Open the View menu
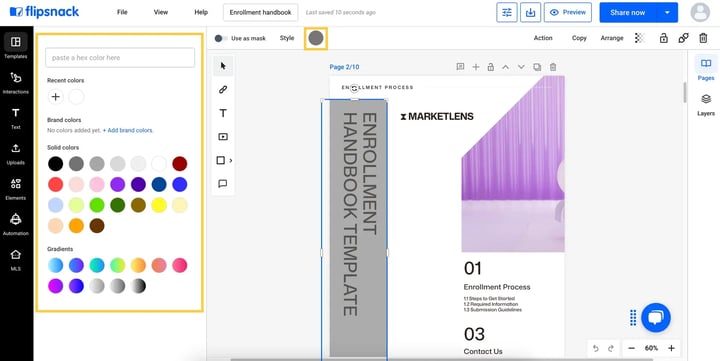 (161, 12)
